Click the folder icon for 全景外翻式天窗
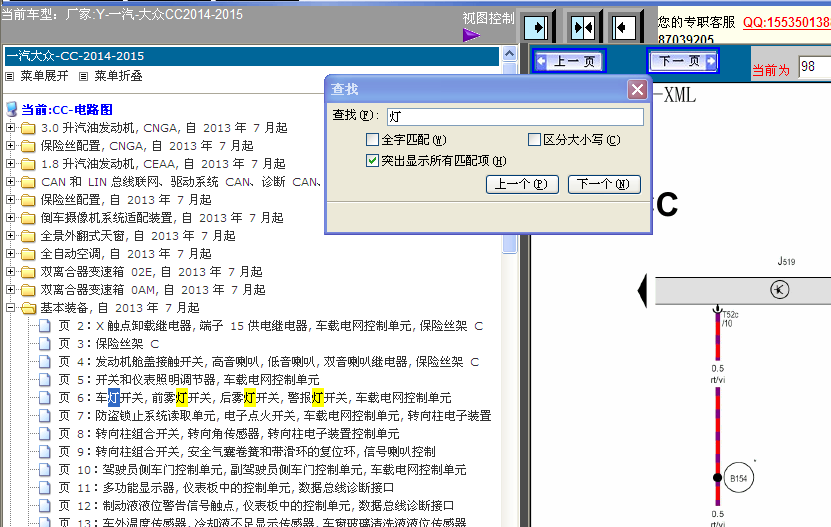Image resolution: width=831 pixels, height=527 pixels. pyautogui.click(x=28, y=236)
